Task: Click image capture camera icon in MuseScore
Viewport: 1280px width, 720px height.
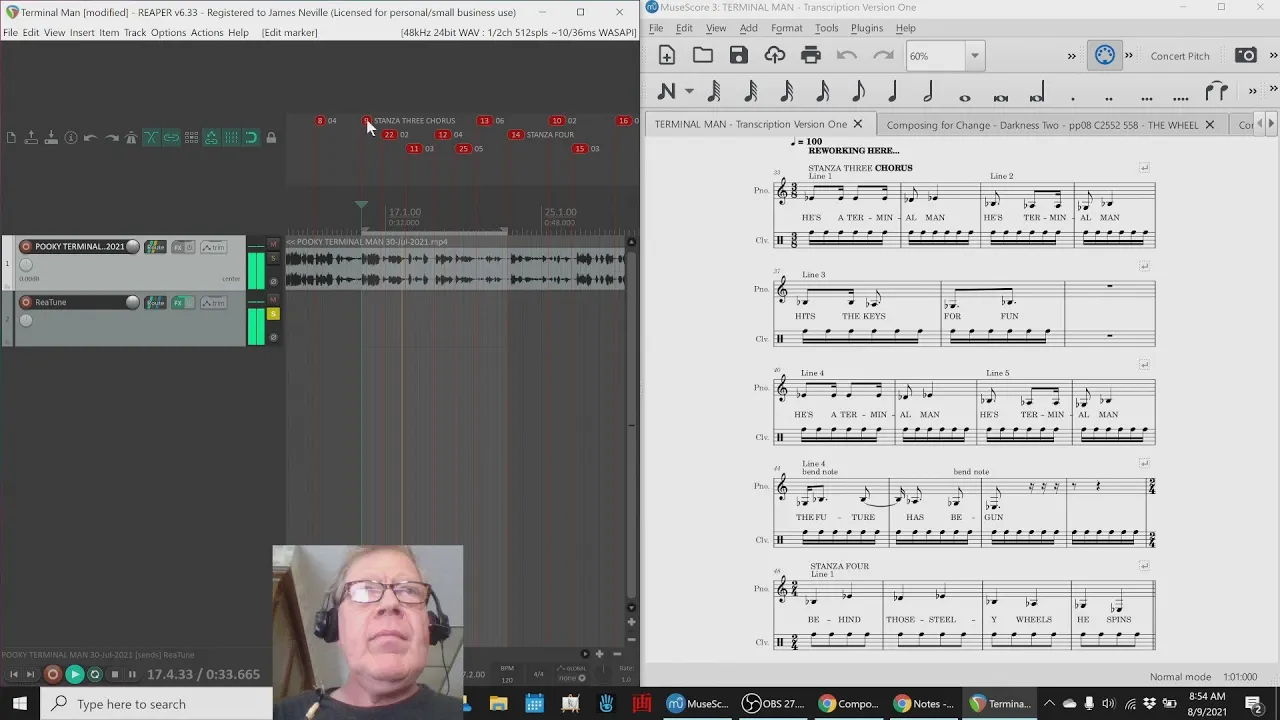Action: click(x=1246, y=56)
